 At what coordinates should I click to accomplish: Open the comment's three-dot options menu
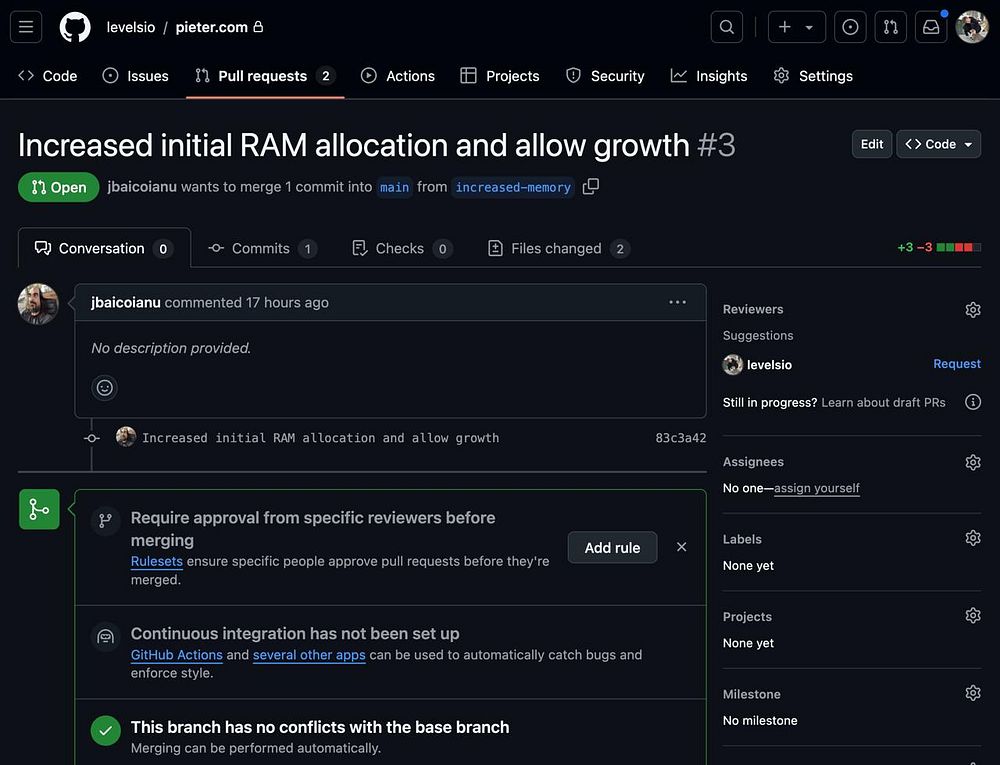677,302
